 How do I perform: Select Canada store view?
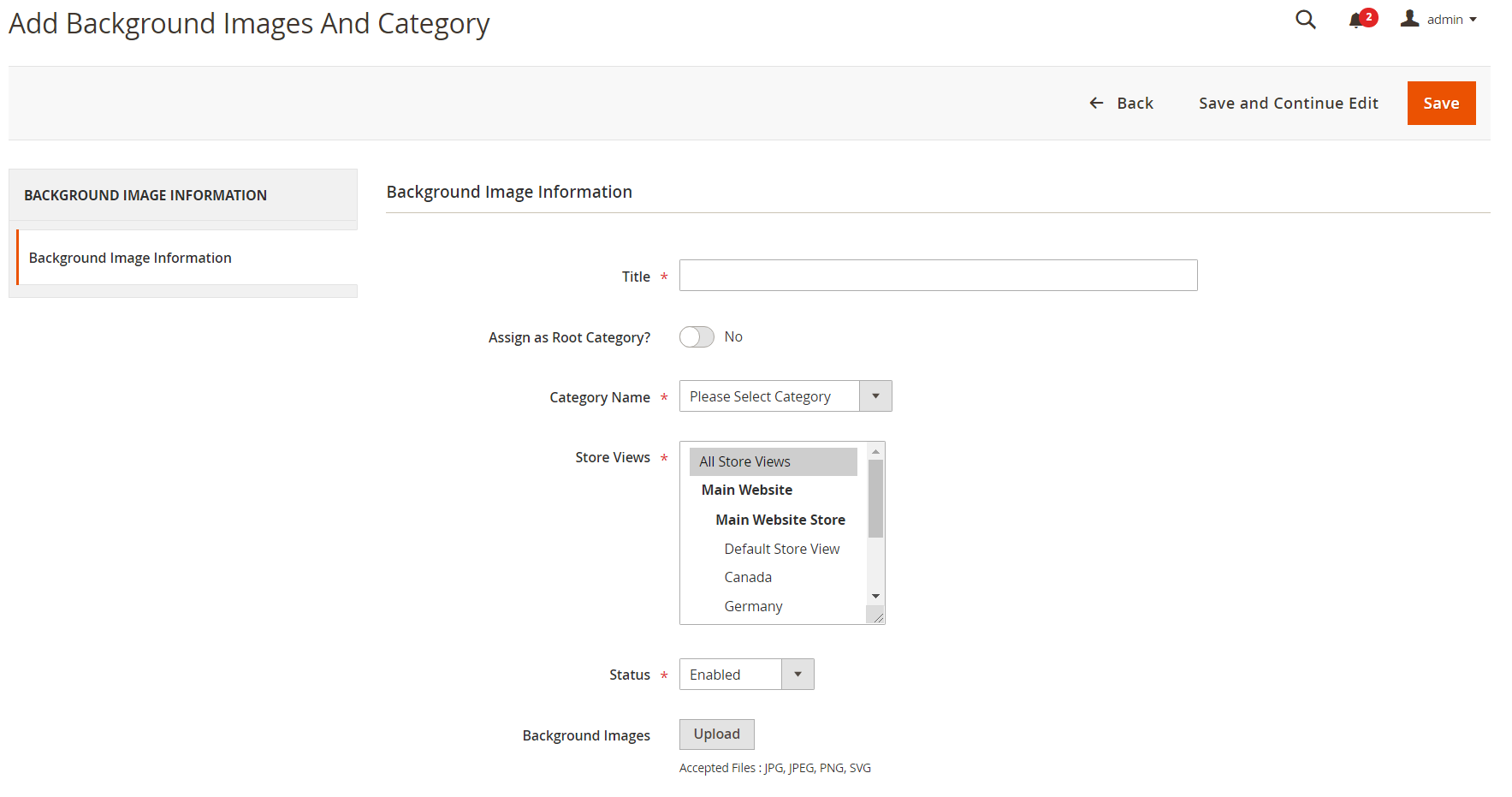748,577
